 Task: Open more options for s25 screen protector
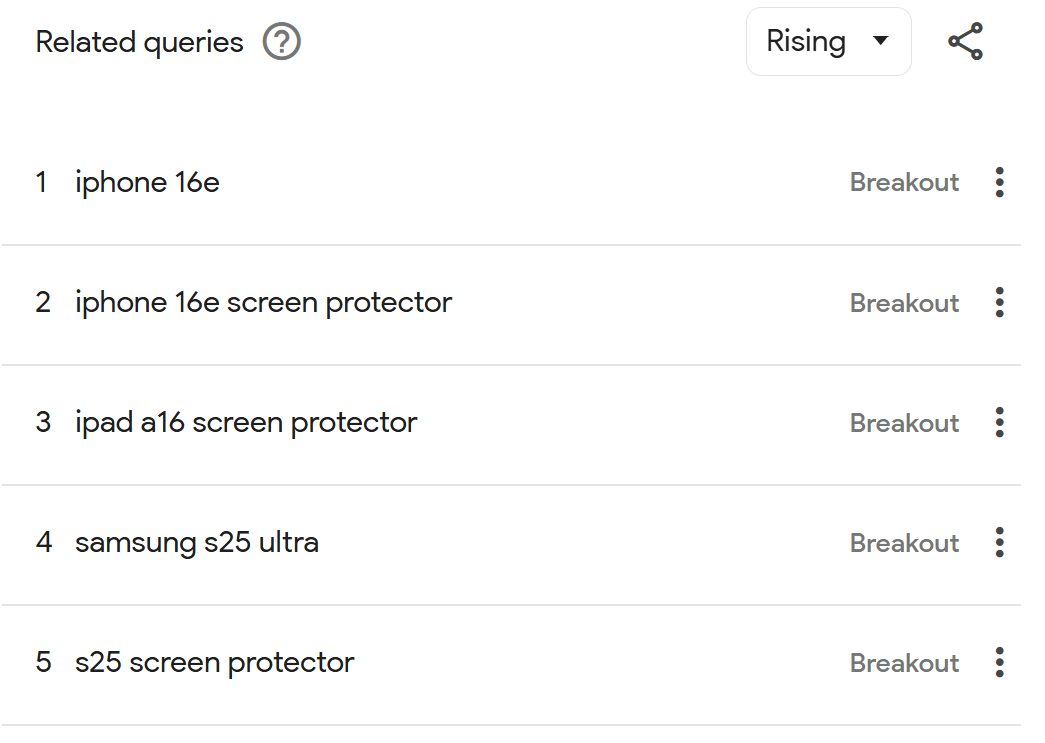click(999, 662)
